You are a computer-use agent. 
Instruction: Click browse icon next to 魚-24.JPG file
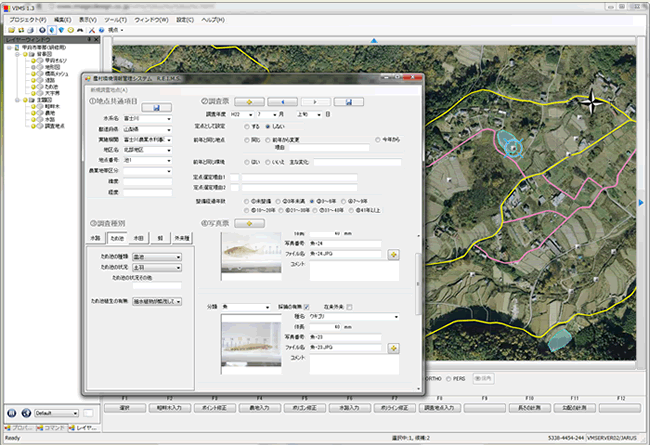tap(394, 255)
